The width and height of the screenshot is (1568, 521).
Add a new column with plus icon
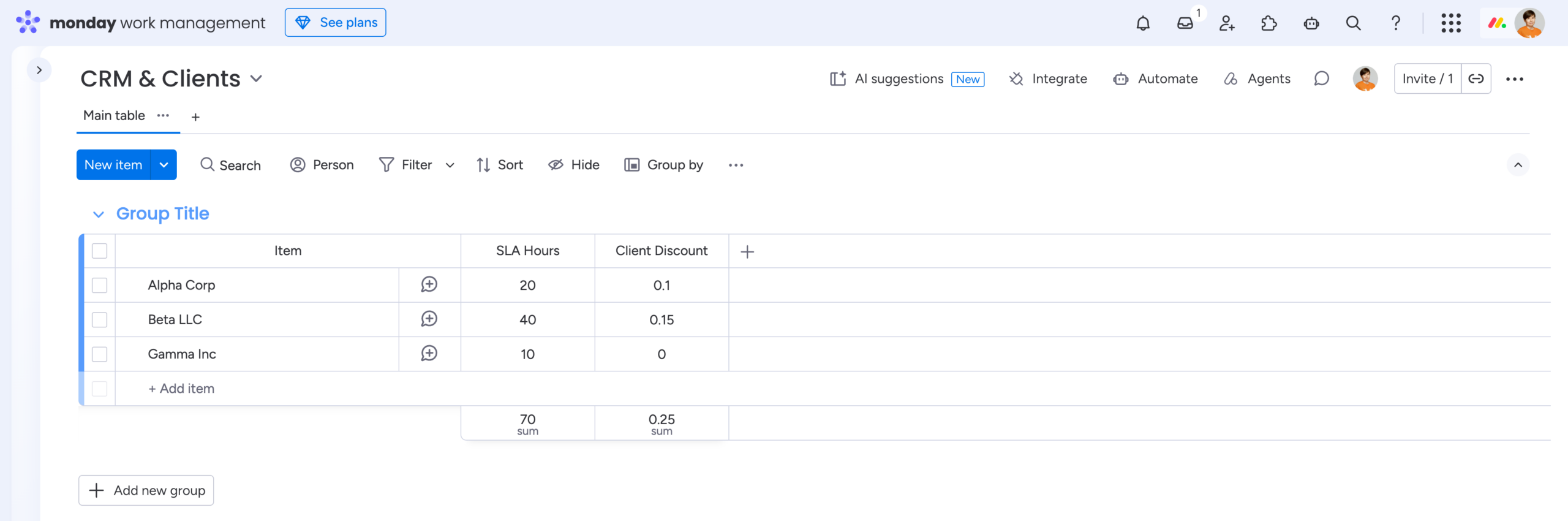click(x=747, y=251)
